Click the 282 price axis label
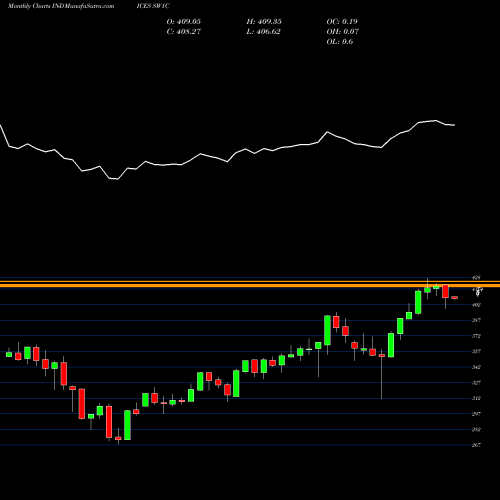500x500 pixels. coord(477,430)
